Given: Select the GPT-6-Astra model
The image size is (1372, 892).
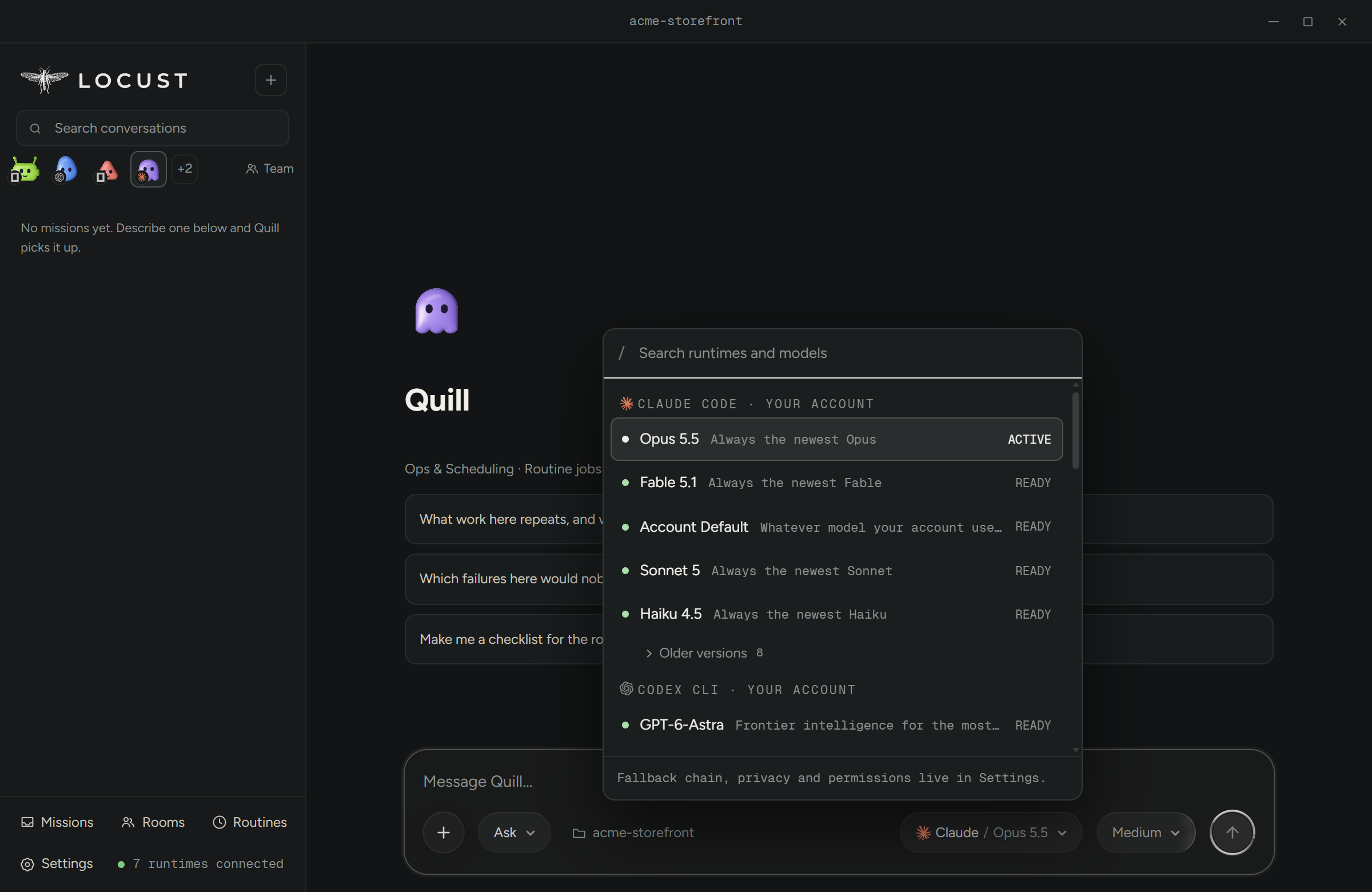Looking at the screenshot, I should click(x=836, y=726).
